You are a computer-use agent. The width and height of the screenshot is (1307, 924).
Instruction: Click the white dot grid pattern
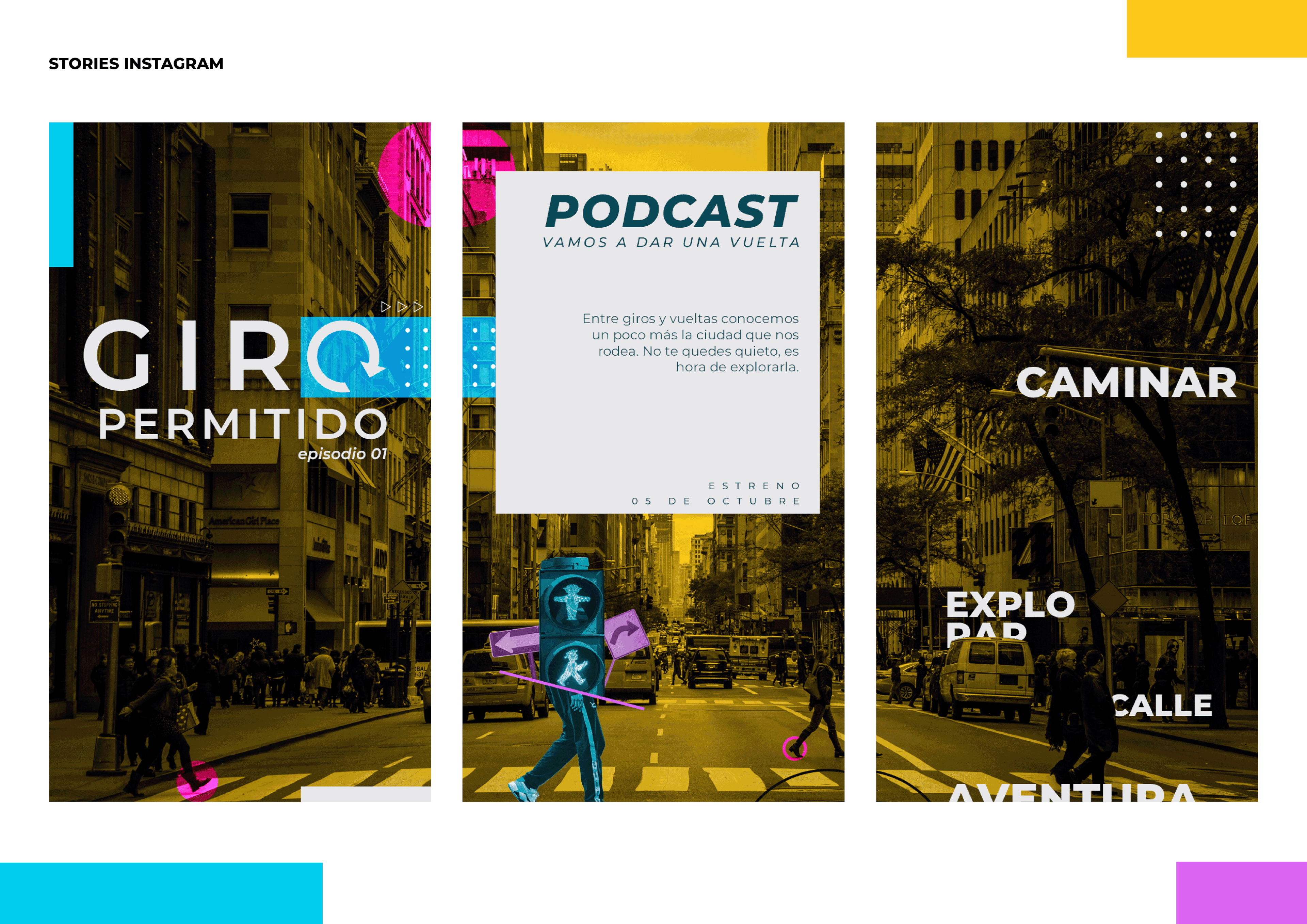point(1196,184)
